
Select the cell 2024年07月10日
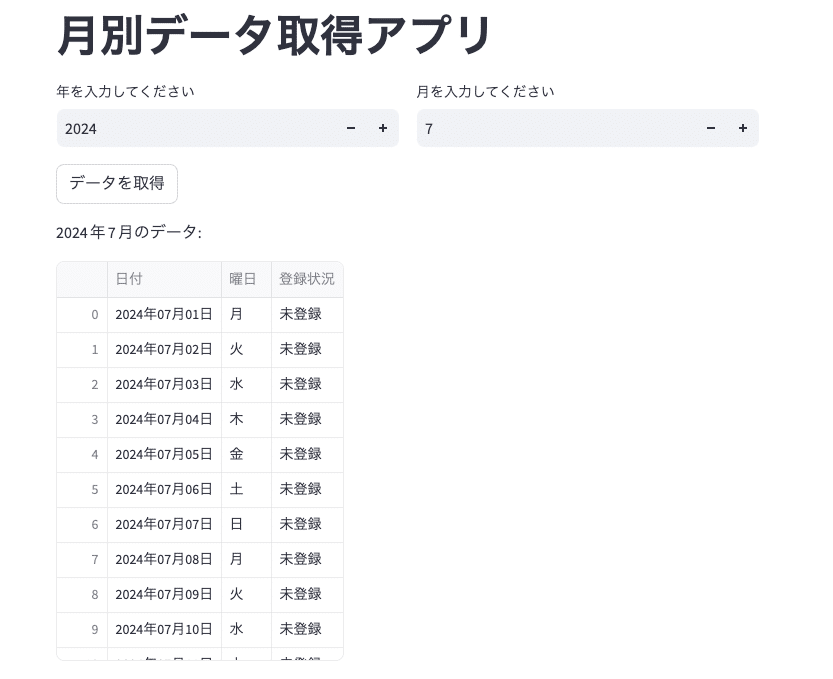(164, 630)
